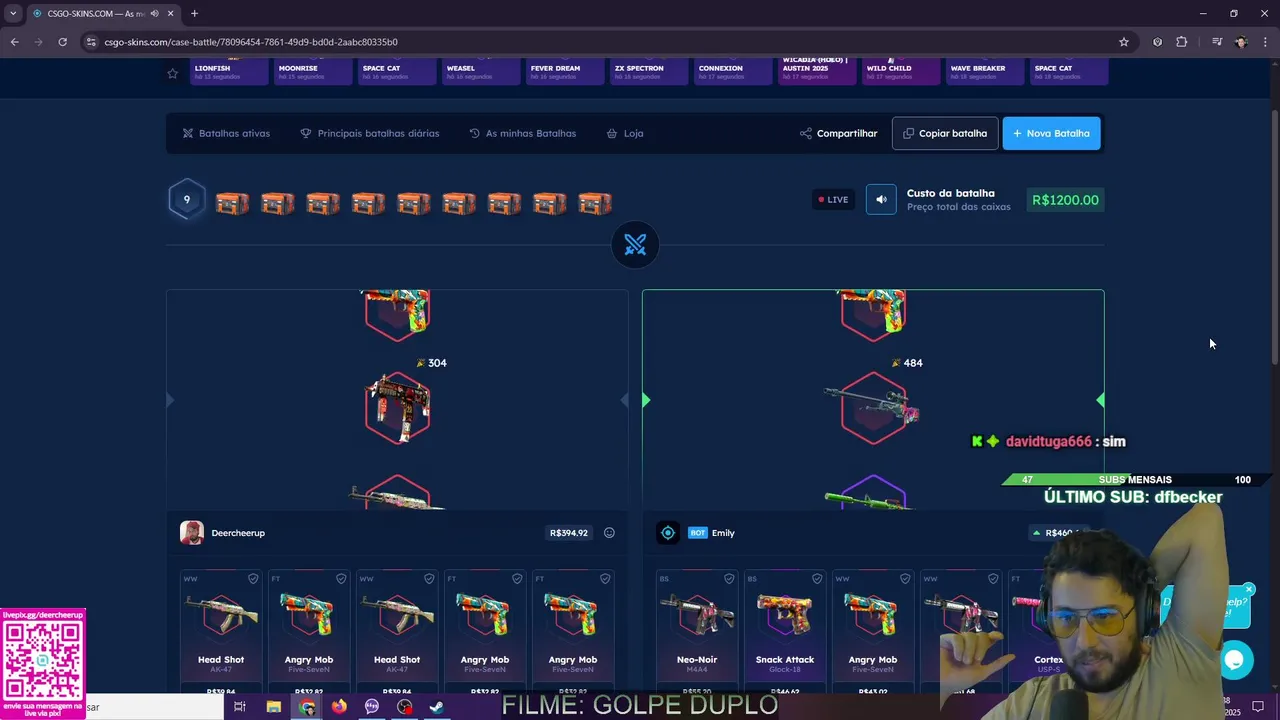1280x720 pixels.
Task: Click the star icon beside live drops
Action: click(x=172, y=73)
